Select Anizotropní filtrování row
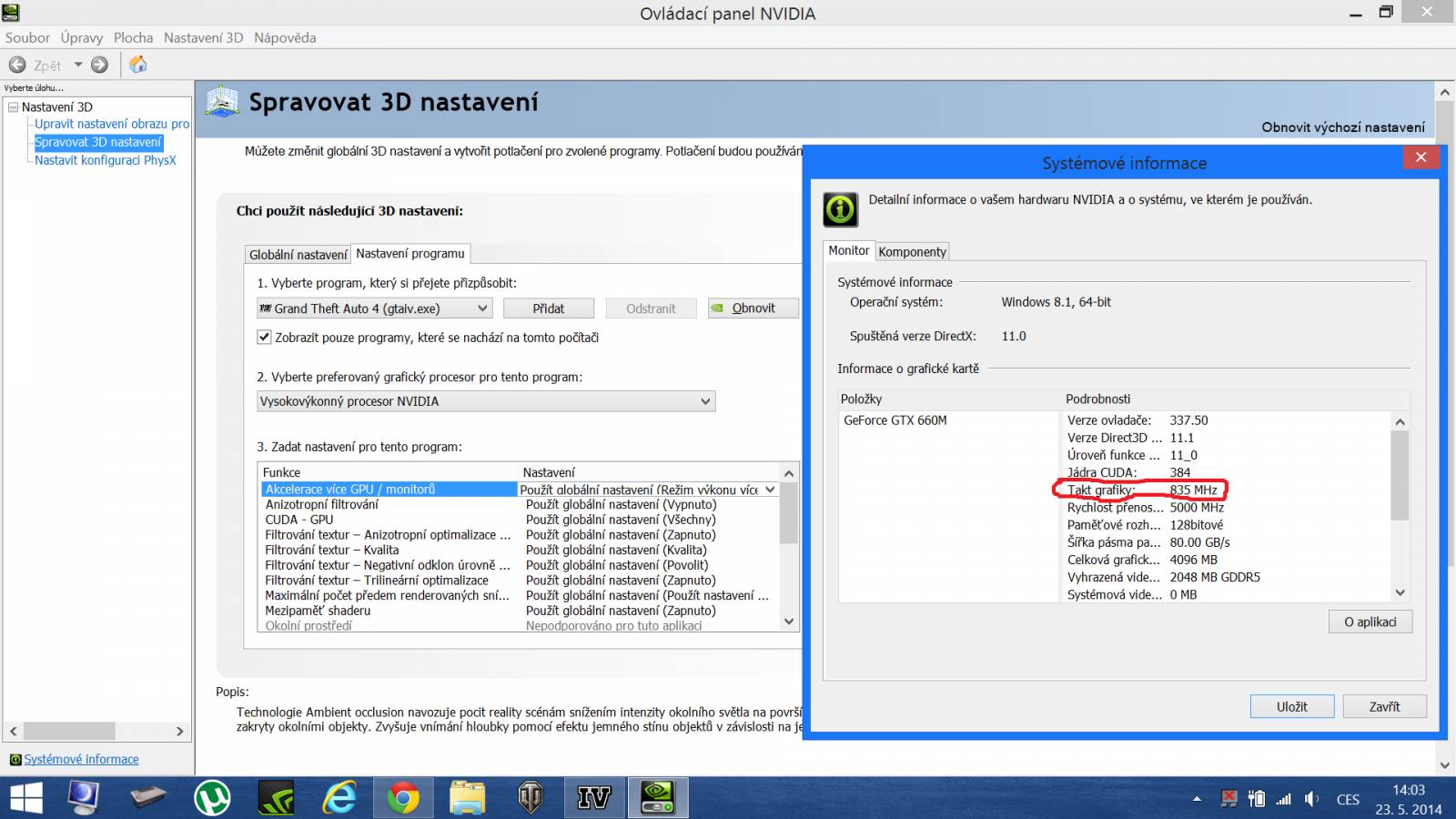 (x=519, y=505)
